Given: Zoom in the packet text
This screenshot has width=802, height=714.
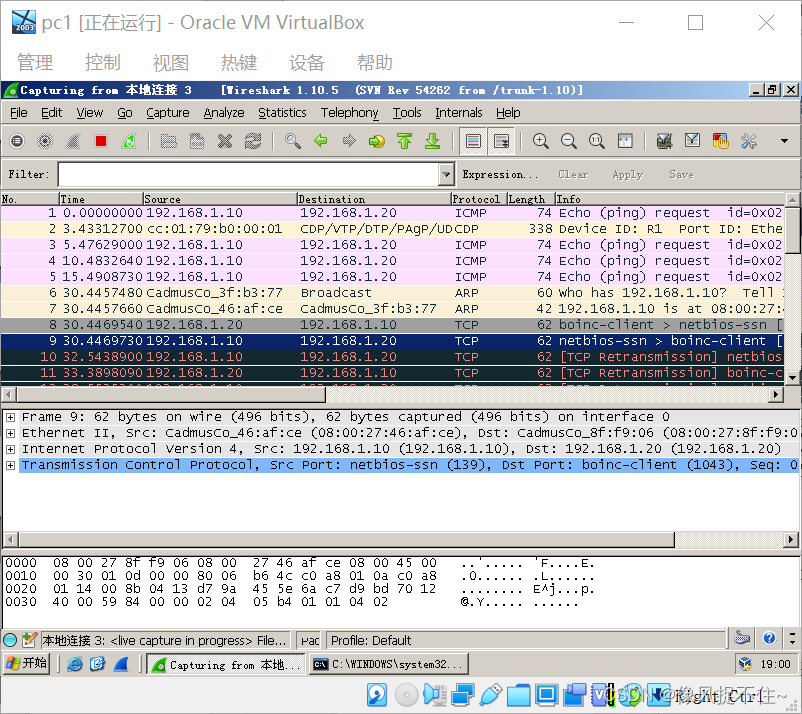Looking at the screenshot, I should (x=541, y=141).
